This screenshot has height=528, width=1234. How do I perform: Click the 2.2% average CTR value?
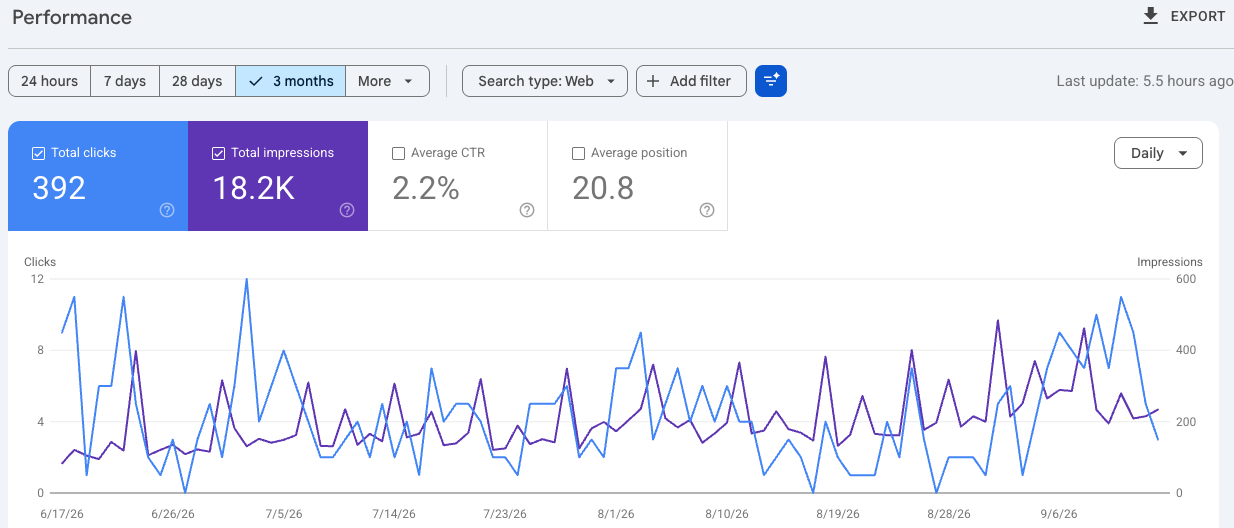tap(426, 188)
